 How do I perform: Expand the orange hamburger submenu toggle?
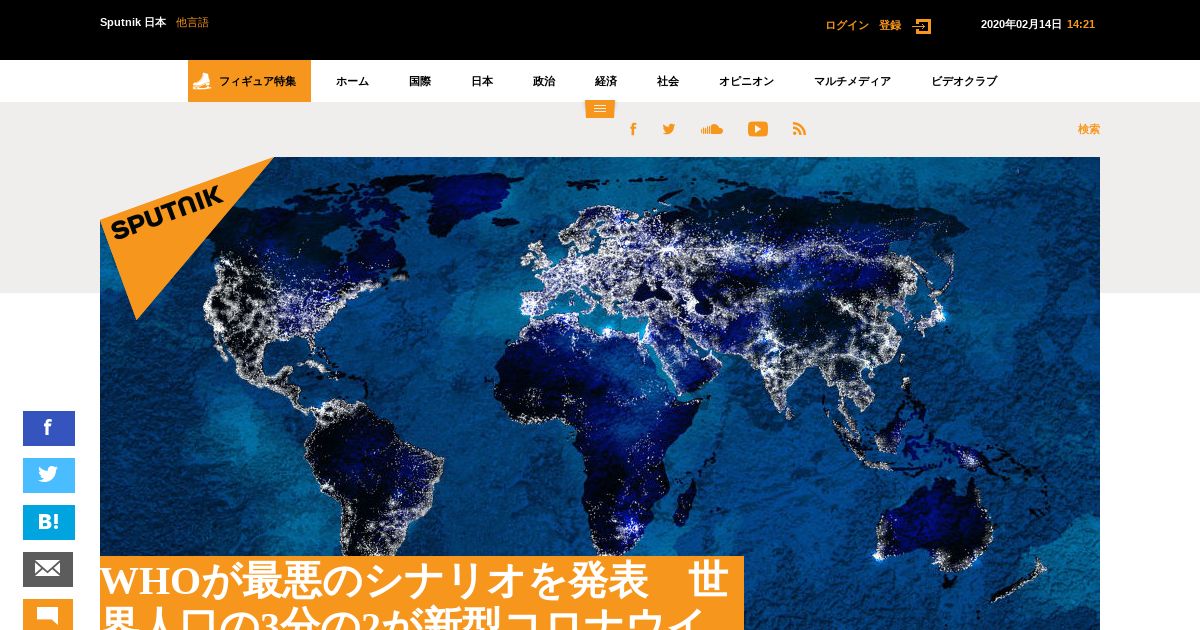tap(600, 109)
